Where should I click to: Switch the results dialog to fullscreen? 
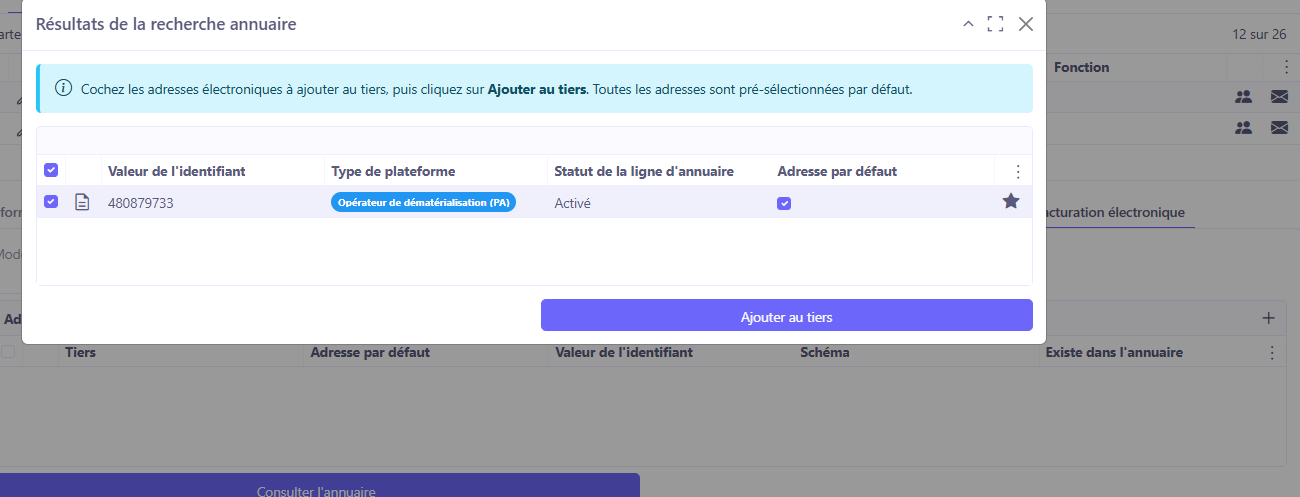tap(995, 24)
